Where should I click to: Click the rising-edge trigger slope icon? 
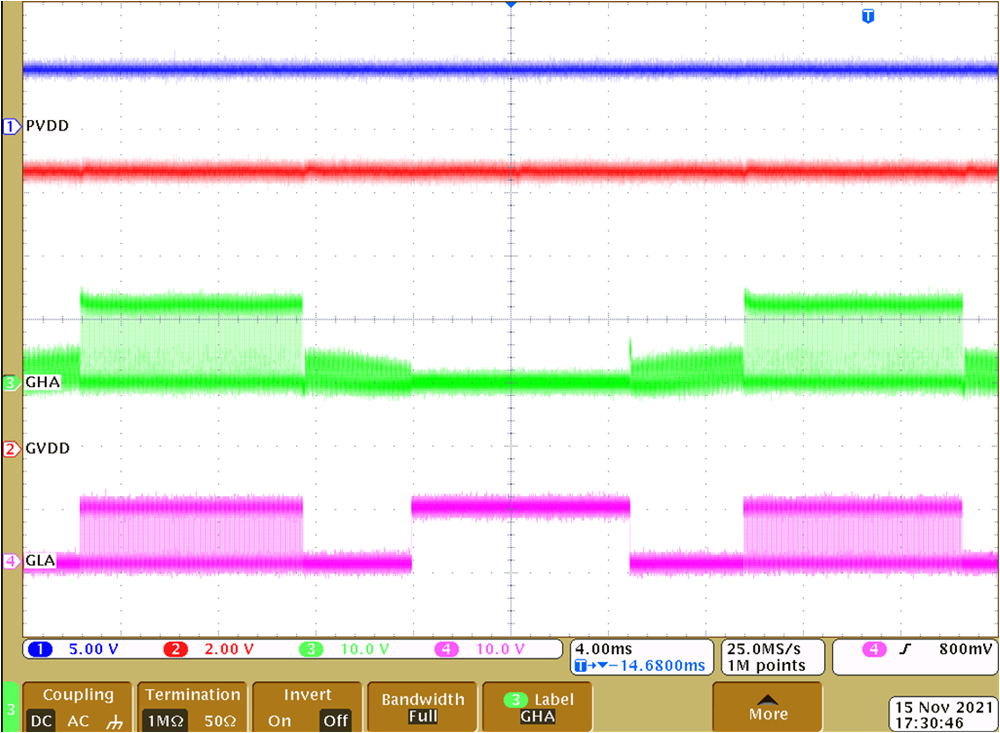pyautogui.click(x=906, y=649)
